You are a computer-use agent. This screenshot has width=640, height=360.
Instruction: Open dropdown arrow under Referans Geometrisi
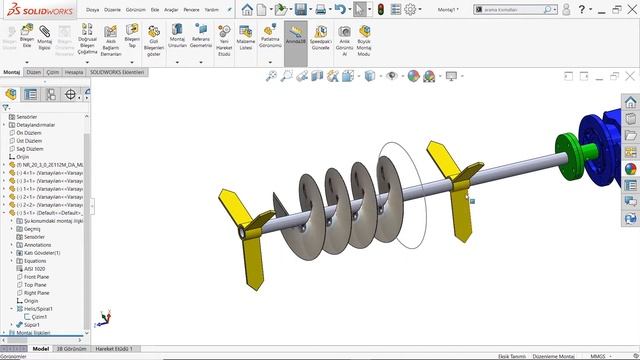[201, 62]
